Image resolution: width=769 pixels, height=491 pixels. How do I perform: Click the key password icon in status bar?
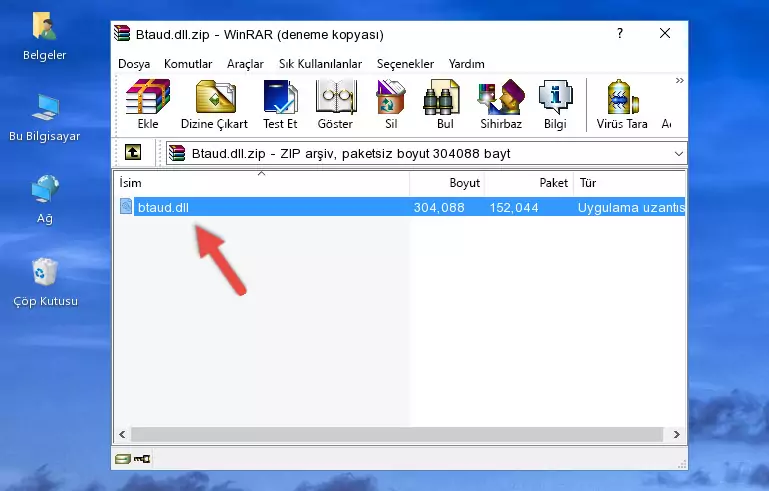[142, 459]
